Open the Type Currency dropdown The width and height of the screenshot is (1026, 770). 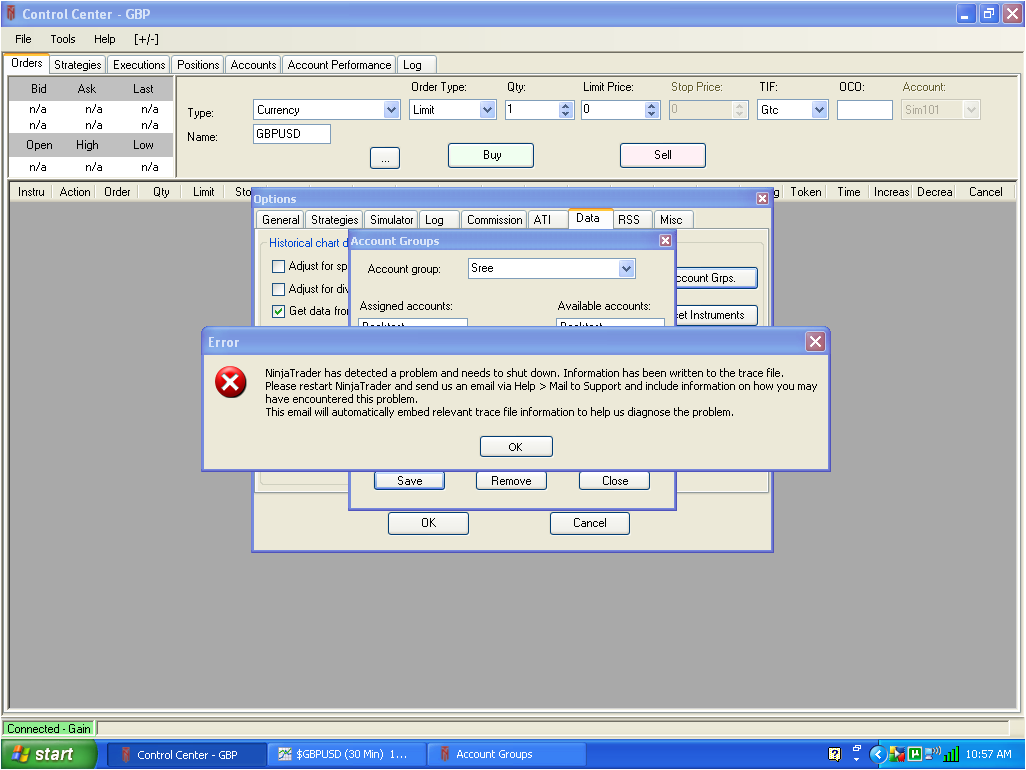pos(391,110)
